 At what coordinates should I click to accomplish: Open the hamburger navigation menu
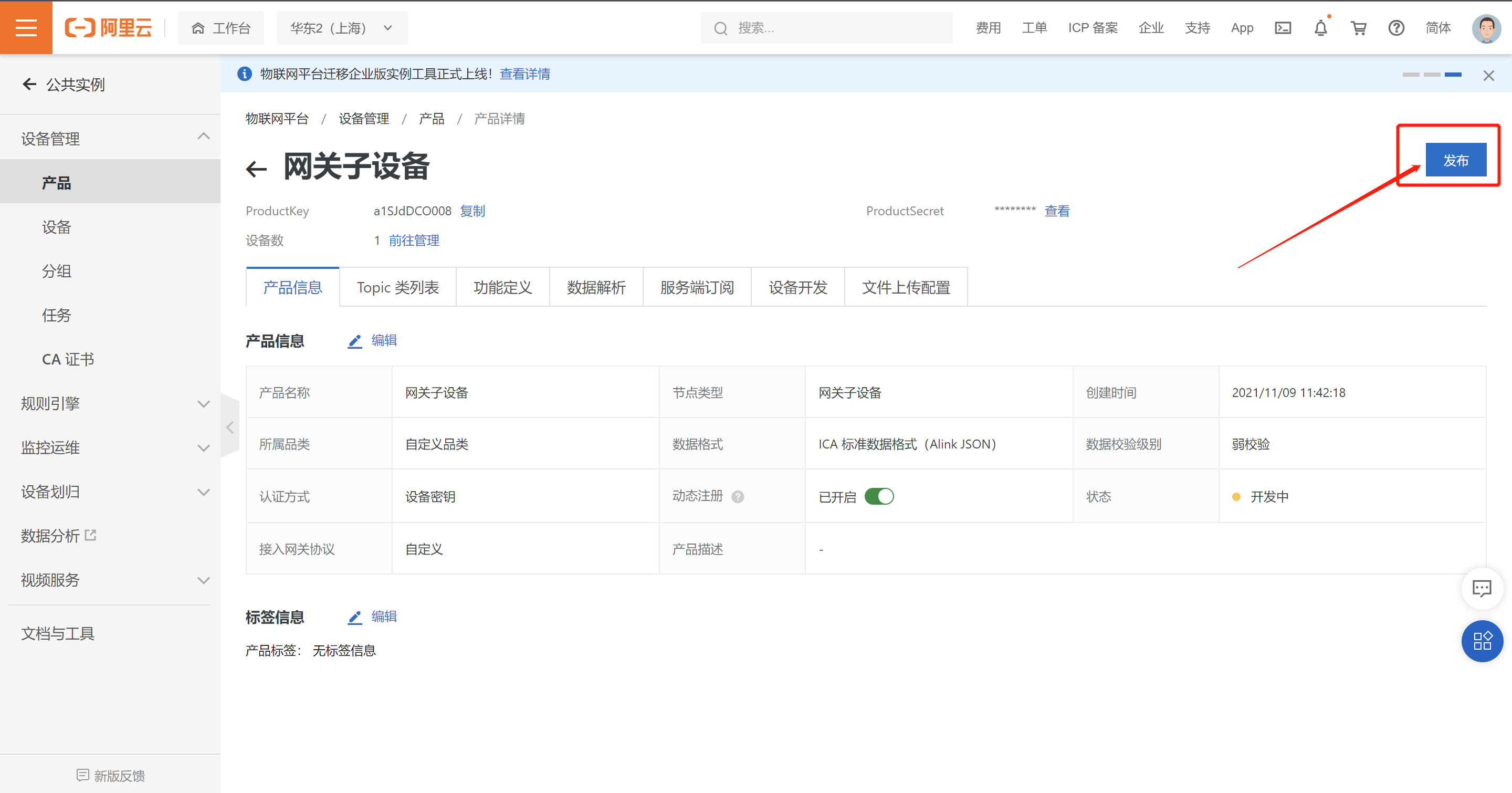point(26,28)
